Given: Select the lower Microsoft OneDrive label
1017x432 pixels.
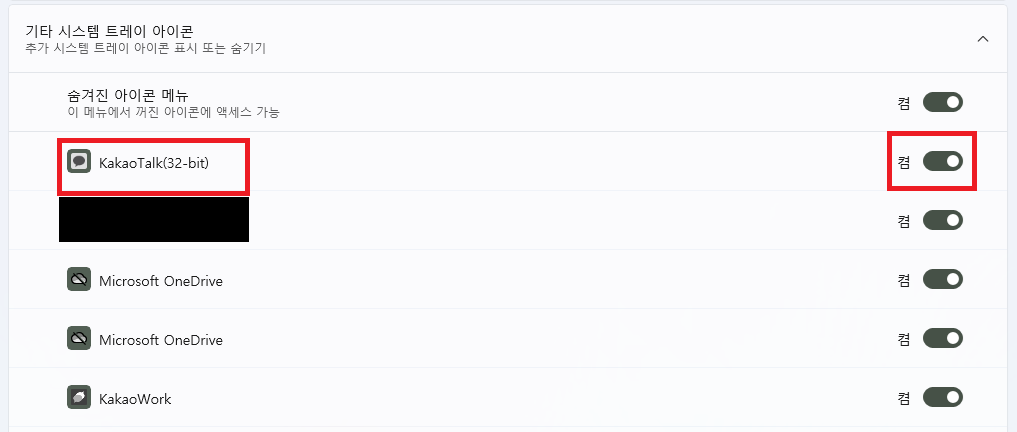Looking at the screenshot, I should pyautogui.click(x=160, y=340).
